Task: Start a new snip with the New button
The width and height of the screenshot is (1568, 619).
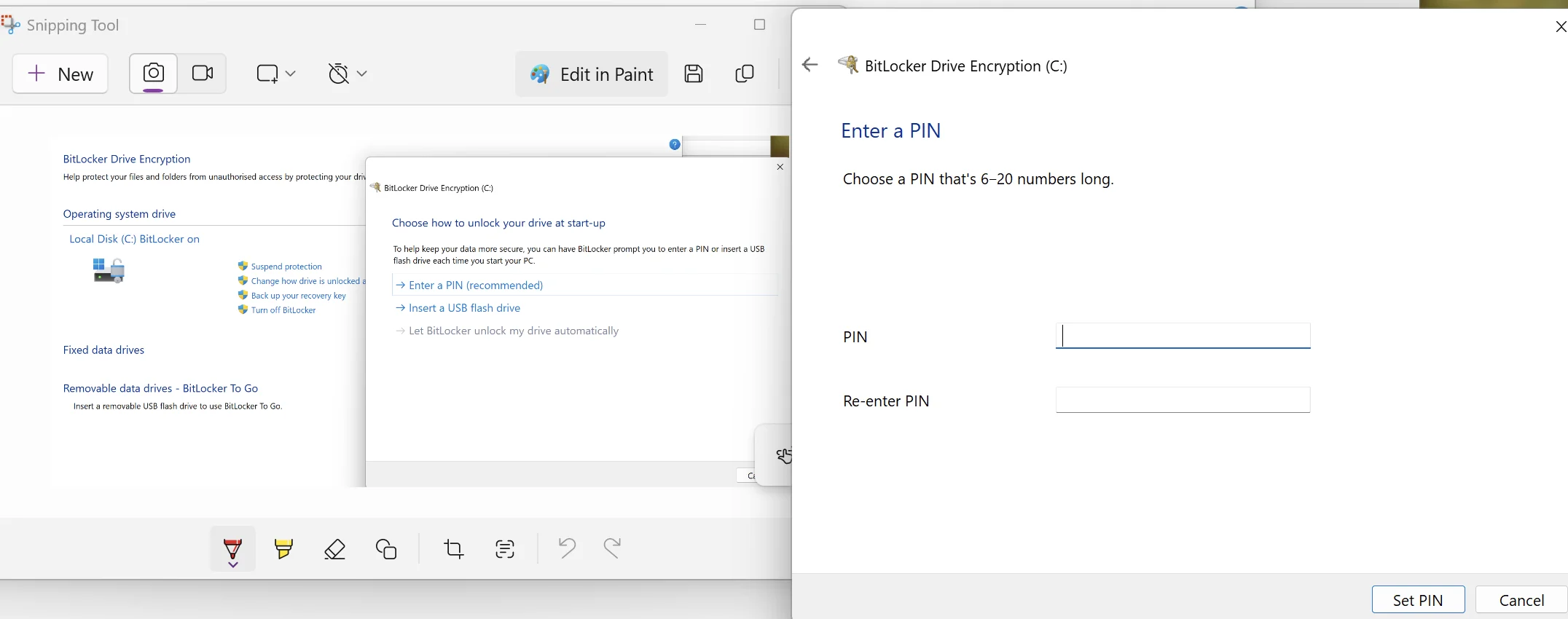Action: pyautogui.click(x=60, y=74)
